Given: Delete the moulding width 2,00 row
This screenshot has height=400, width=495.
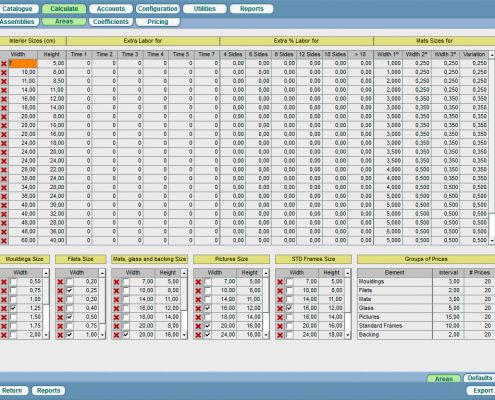Looking at the screenshot, I should pyautogui.click(x=4, y=335).
